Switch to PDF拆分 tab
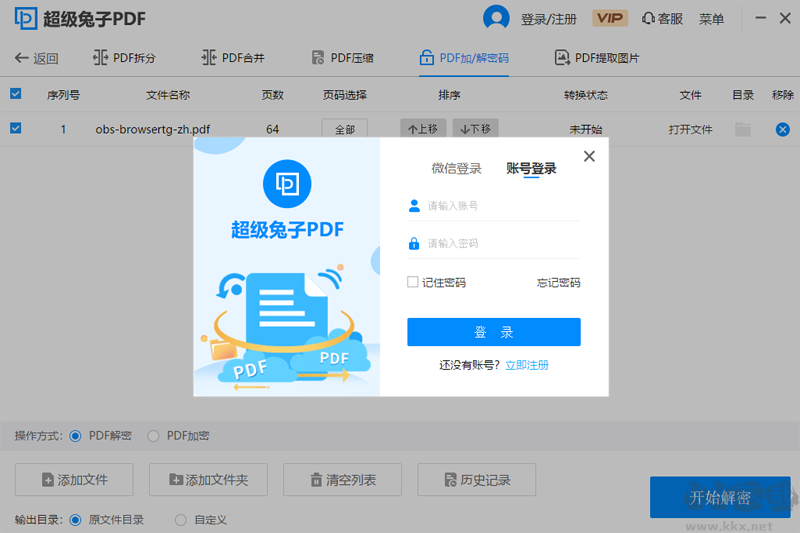 pos(124,58)
